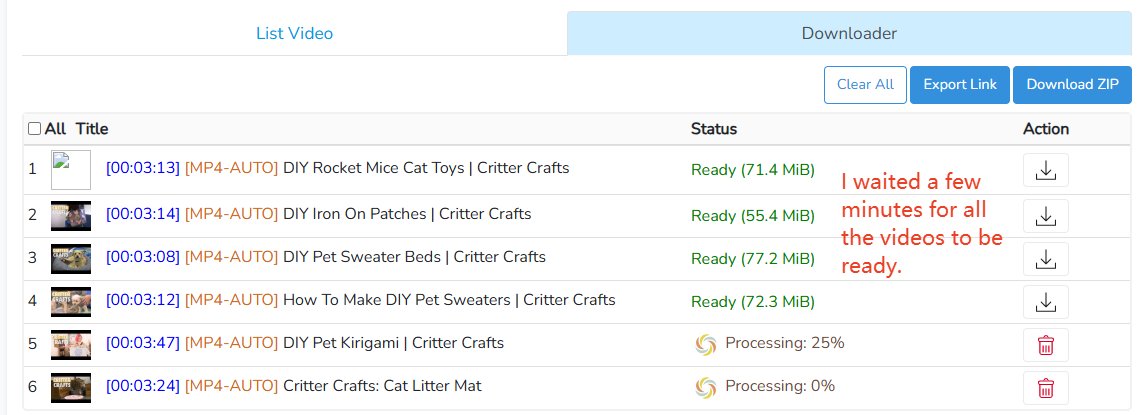Check the All checkbox in the header

[35, 129]
